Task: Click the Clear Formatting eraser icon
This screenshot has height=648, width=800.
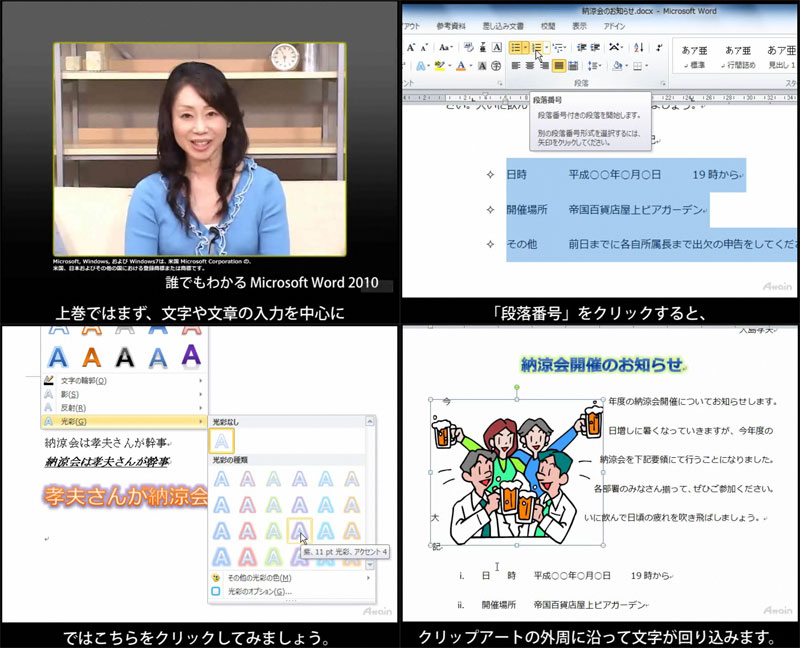Action: (x=468, y=47)
